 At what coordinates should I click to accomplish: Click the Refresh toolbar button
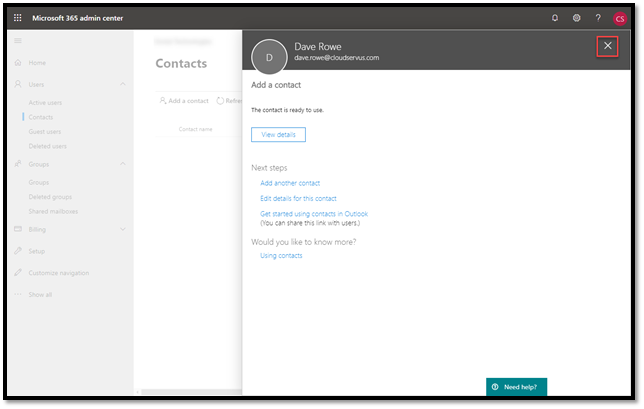click(229, 101)
